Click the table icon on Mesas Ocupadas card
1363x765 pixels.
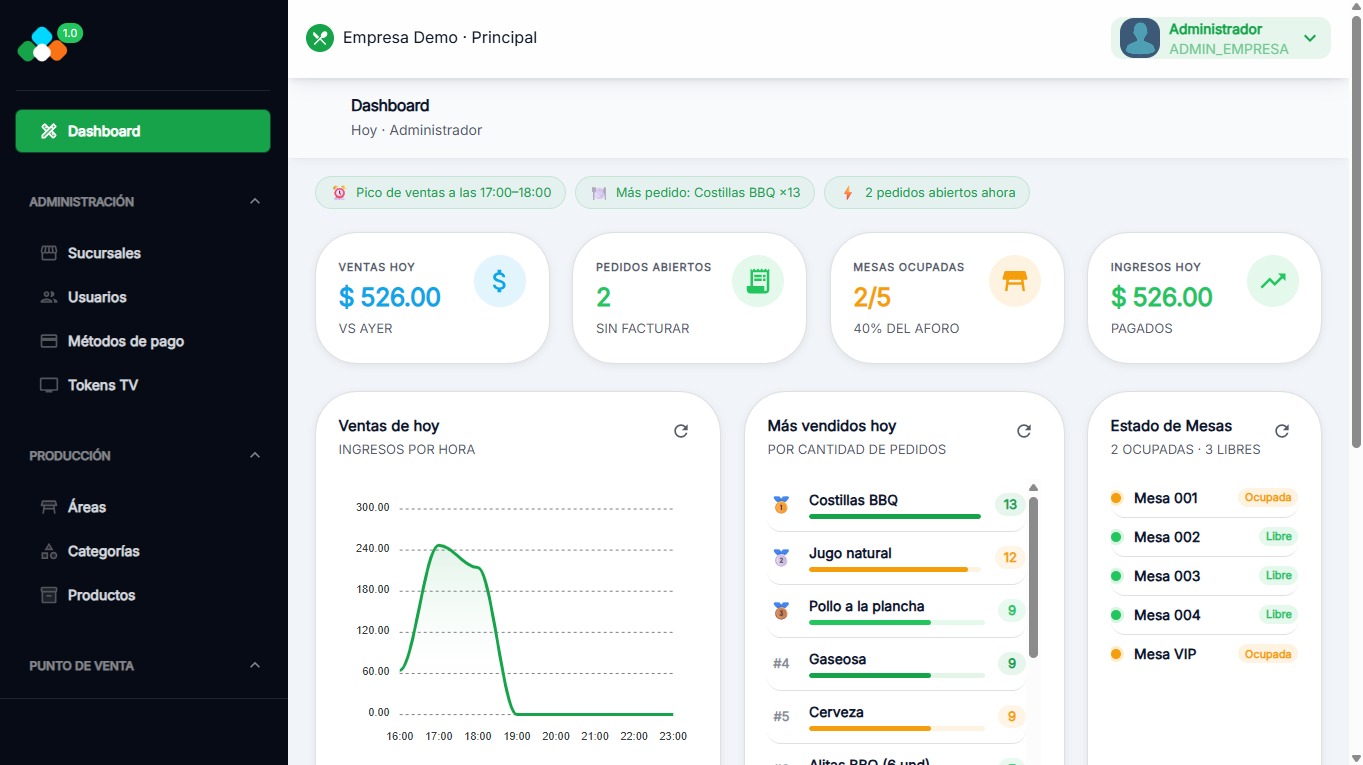pyautogui.click(x=1014, y=281)
